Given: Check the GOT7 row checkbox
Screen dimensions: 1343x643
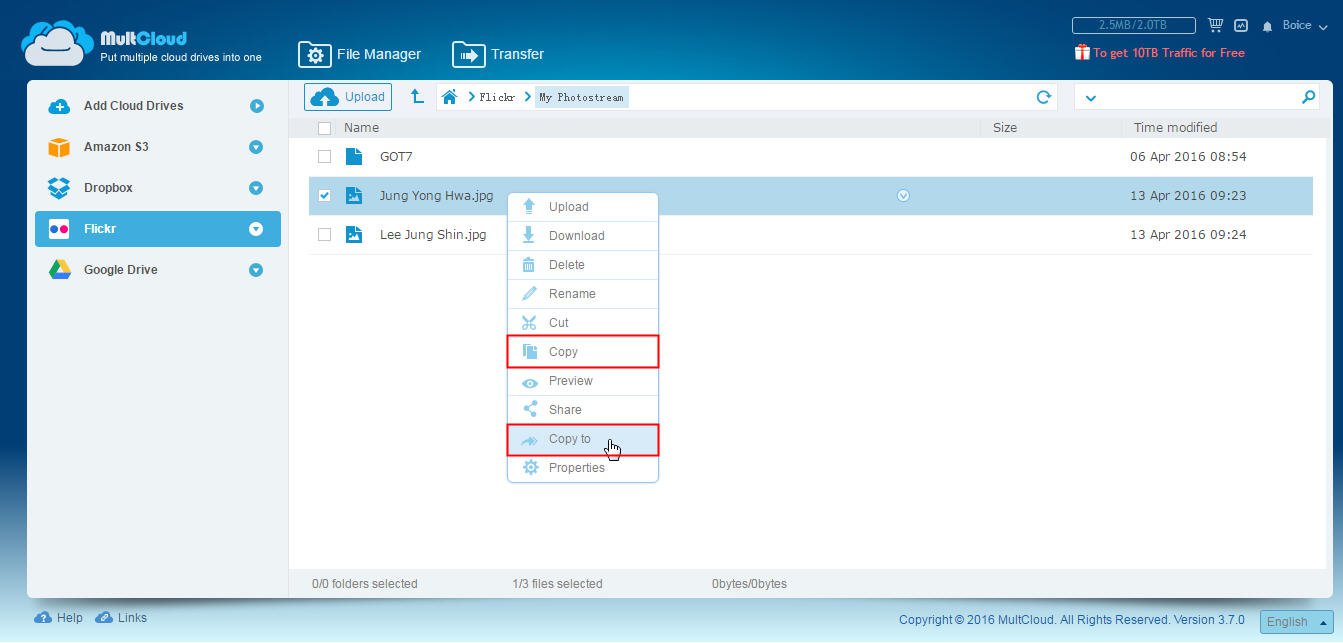Looking at the screenshot, I should coord(324,157).
